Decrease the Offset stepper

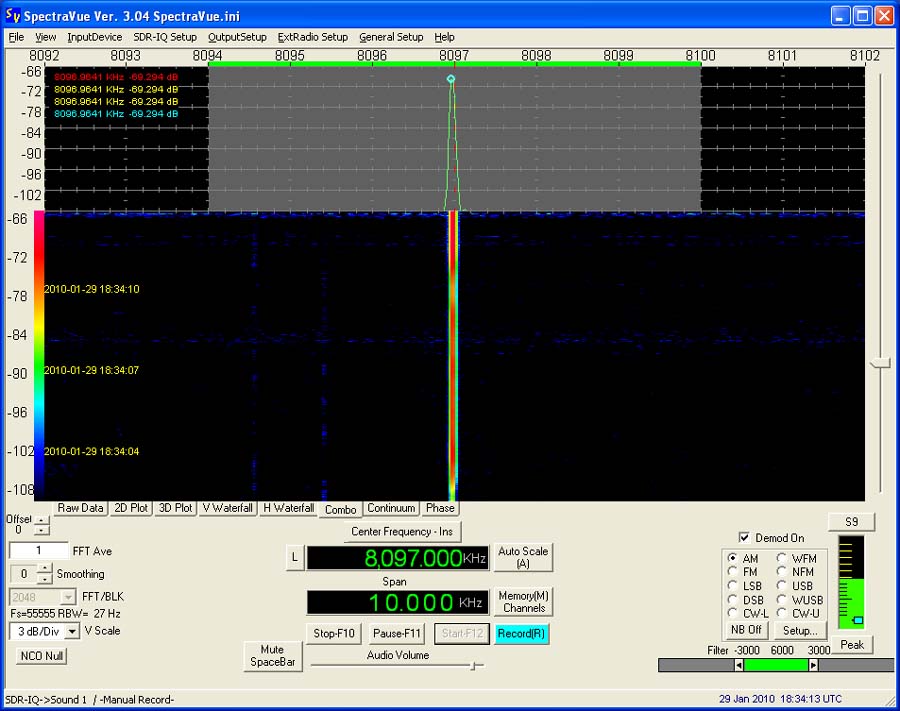(x=41, y=530)
